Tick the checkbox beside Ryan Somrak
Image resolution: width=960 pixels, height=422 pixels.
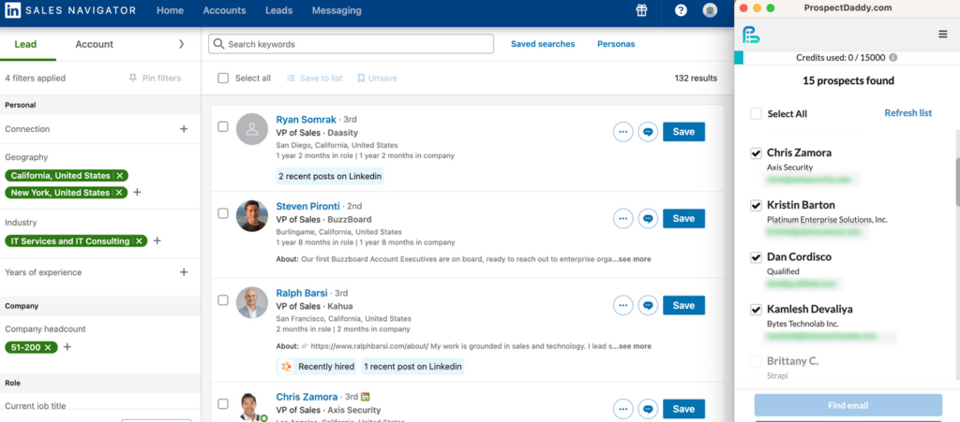[x=223, y=127]
